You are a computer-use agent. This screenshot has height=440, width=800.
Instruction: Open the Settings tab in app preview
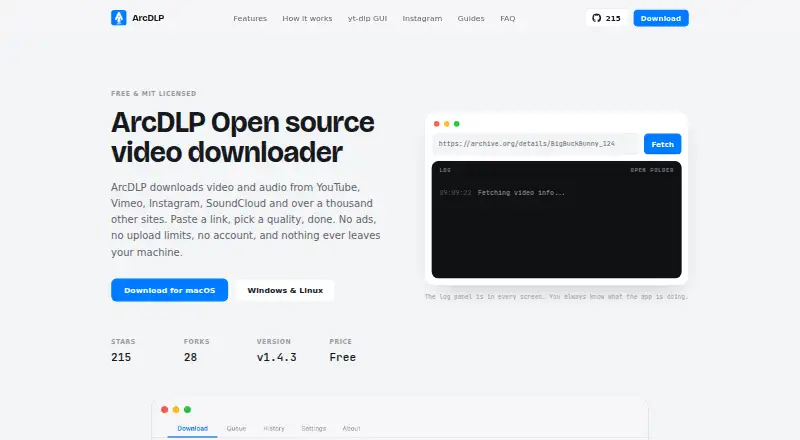(313, 429)
